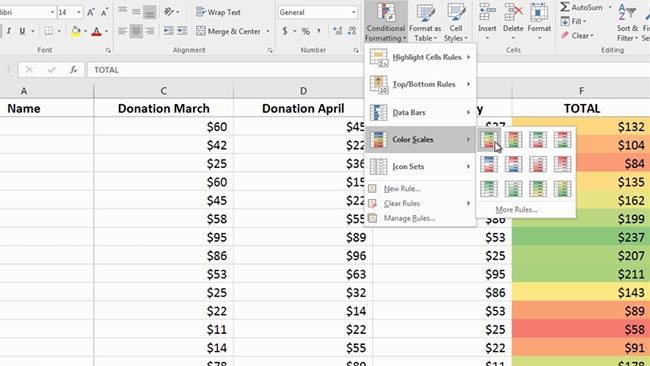Apply percent style

306,31
